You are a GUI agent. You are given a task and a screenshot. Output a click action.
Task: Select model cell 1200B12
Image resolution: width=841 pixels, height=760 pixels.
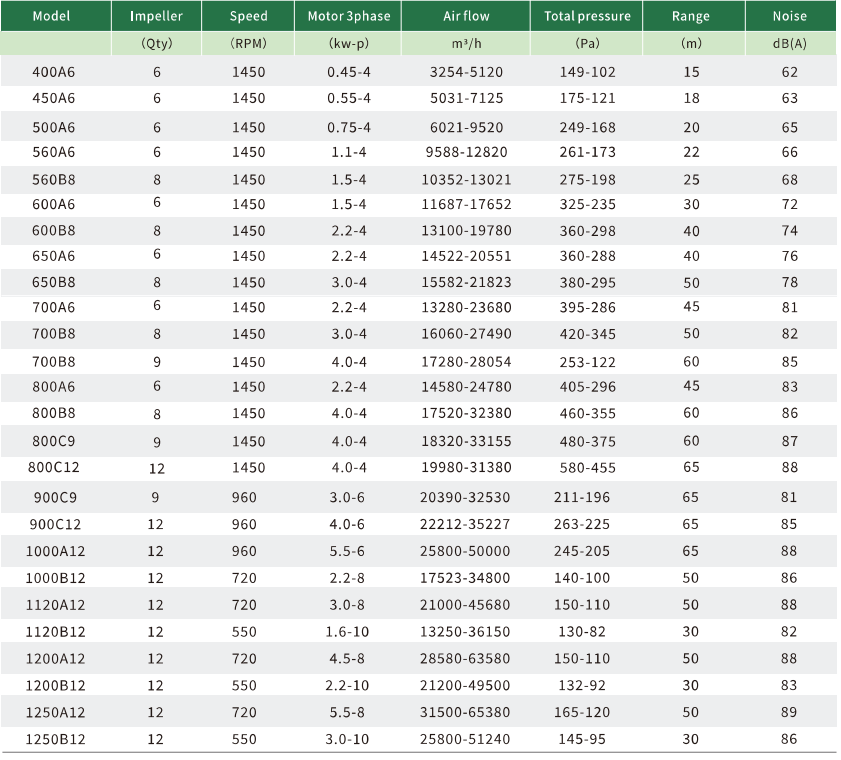click(55, 685)
